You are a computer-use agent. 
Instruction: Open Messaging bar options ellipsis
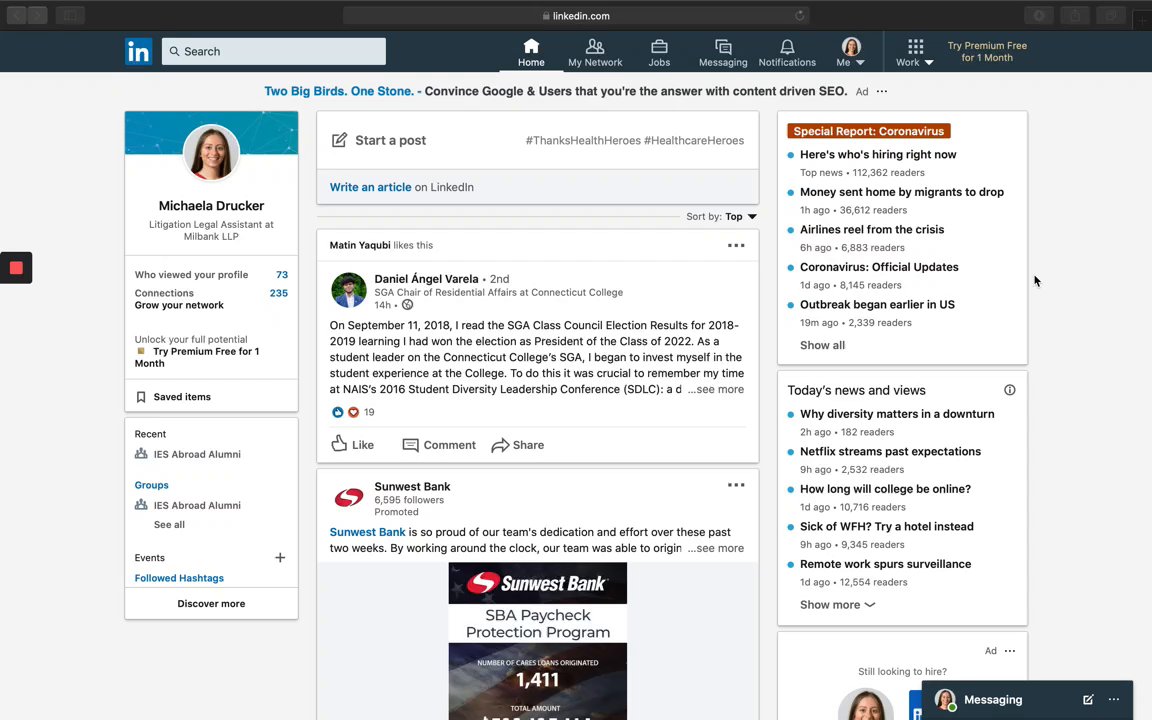1114,699
